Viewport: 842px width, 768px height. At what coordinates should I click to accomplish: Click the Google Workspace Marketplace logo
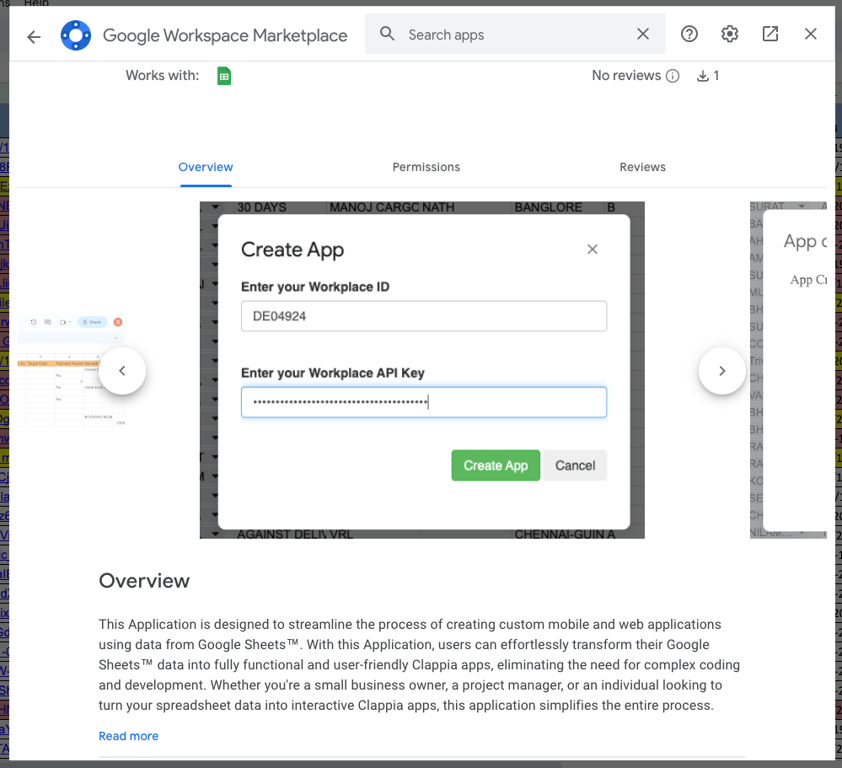pyautogui.click(x=76, y=35)
